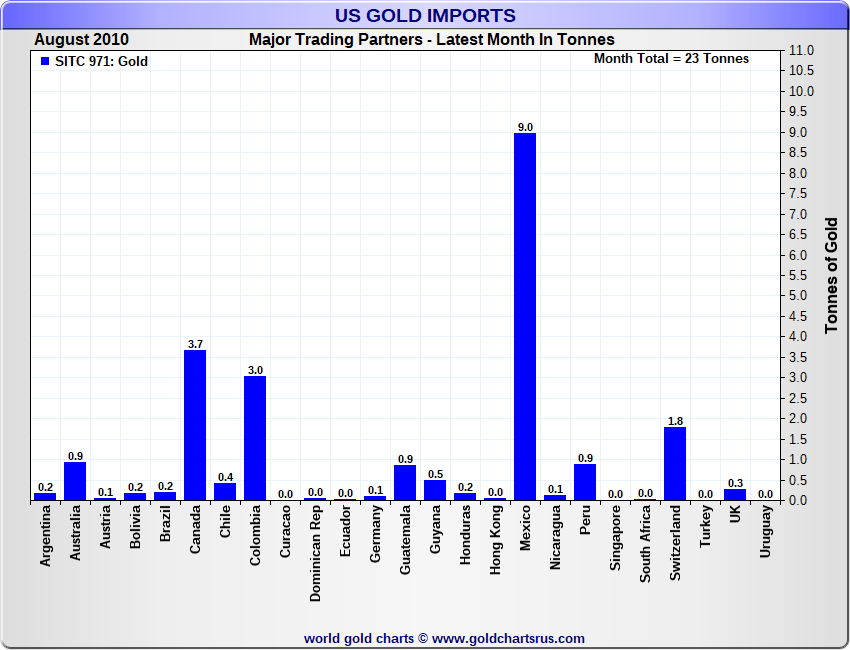The height and width of the screenshot is (650, 850).
Task: Click the Australia bar showing 0.9
Action: (75, 481)
